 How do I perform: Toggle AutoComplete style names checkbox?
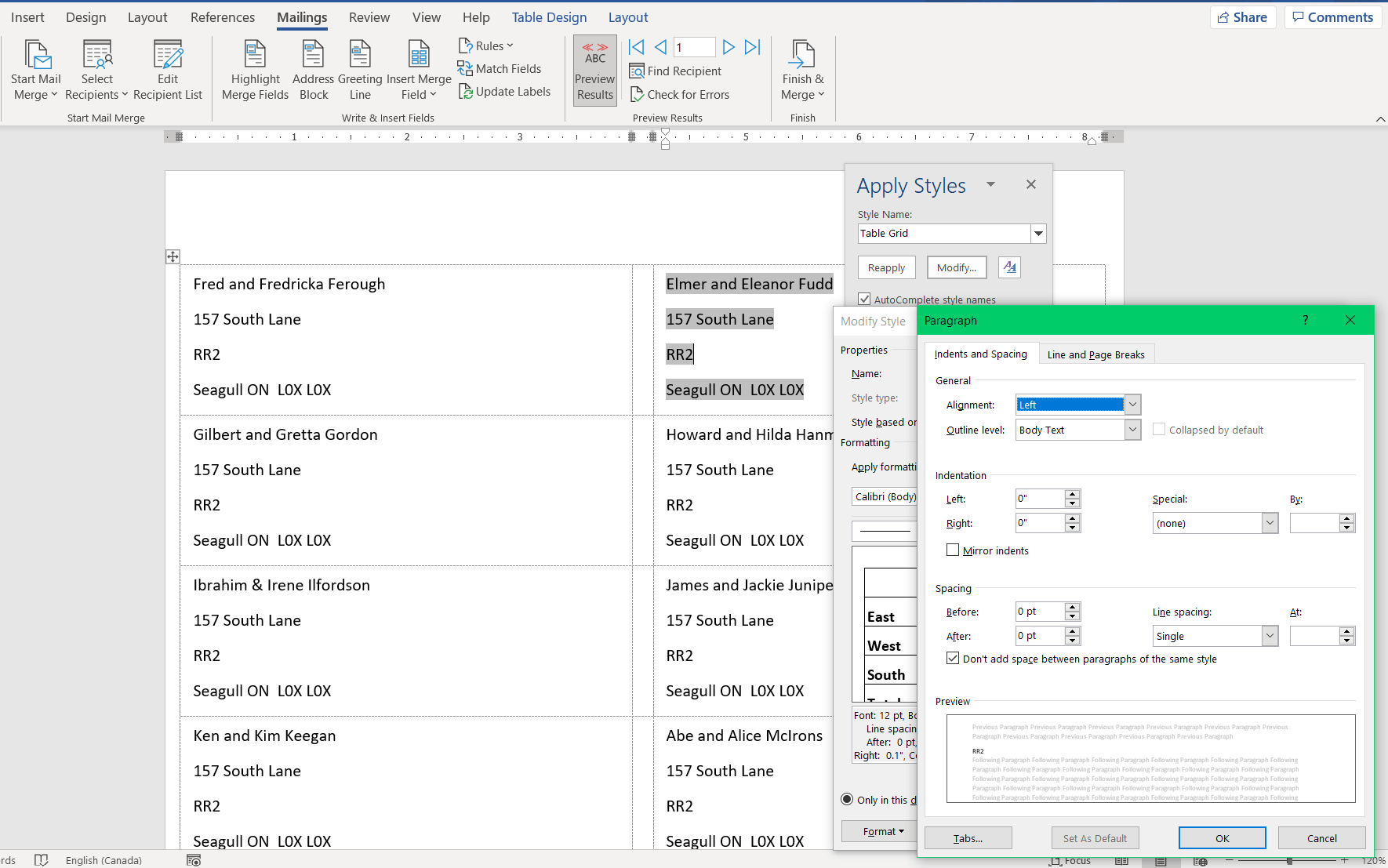pos(864,300)
